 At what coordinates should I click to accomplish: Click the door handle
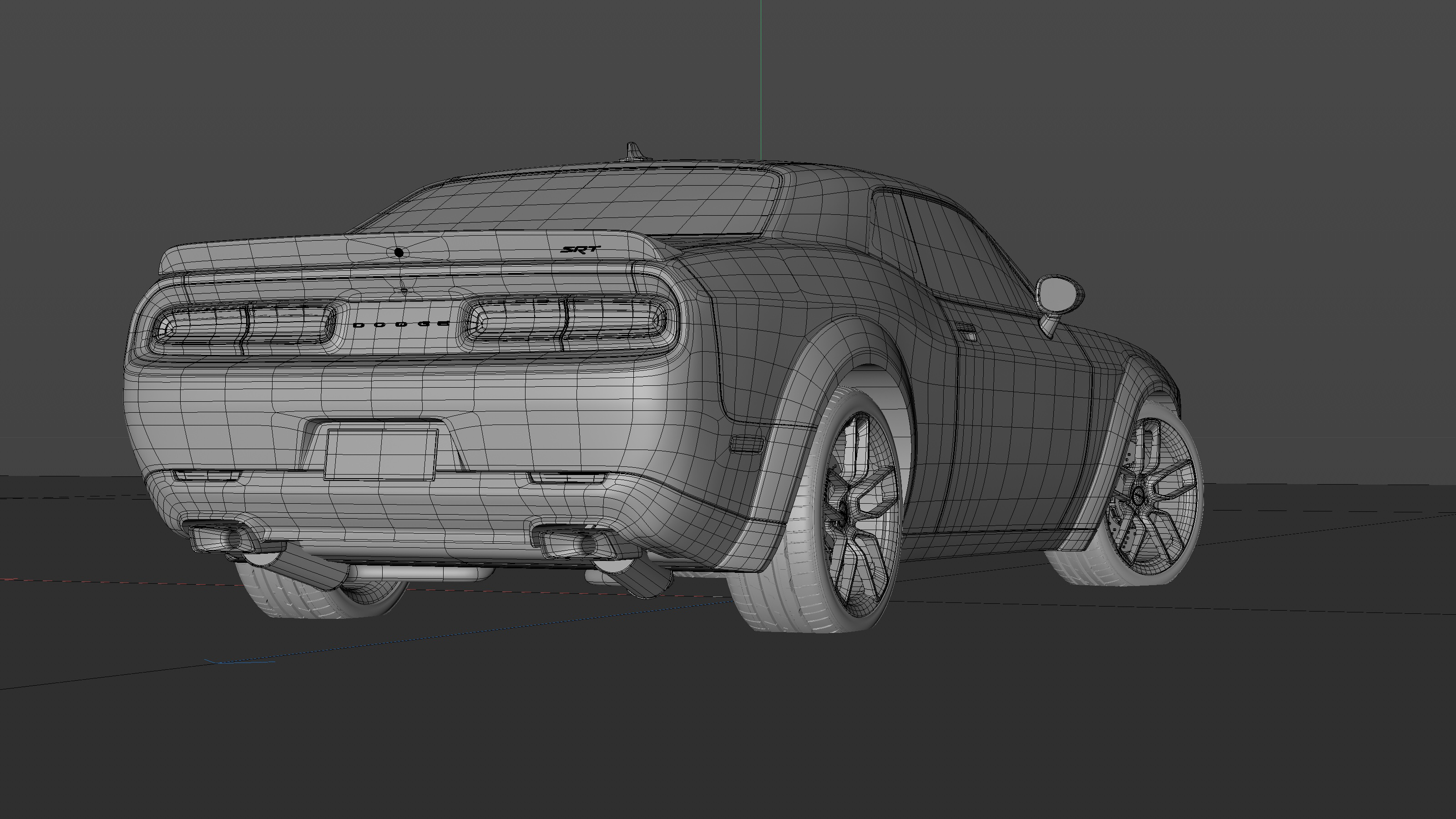966,331
